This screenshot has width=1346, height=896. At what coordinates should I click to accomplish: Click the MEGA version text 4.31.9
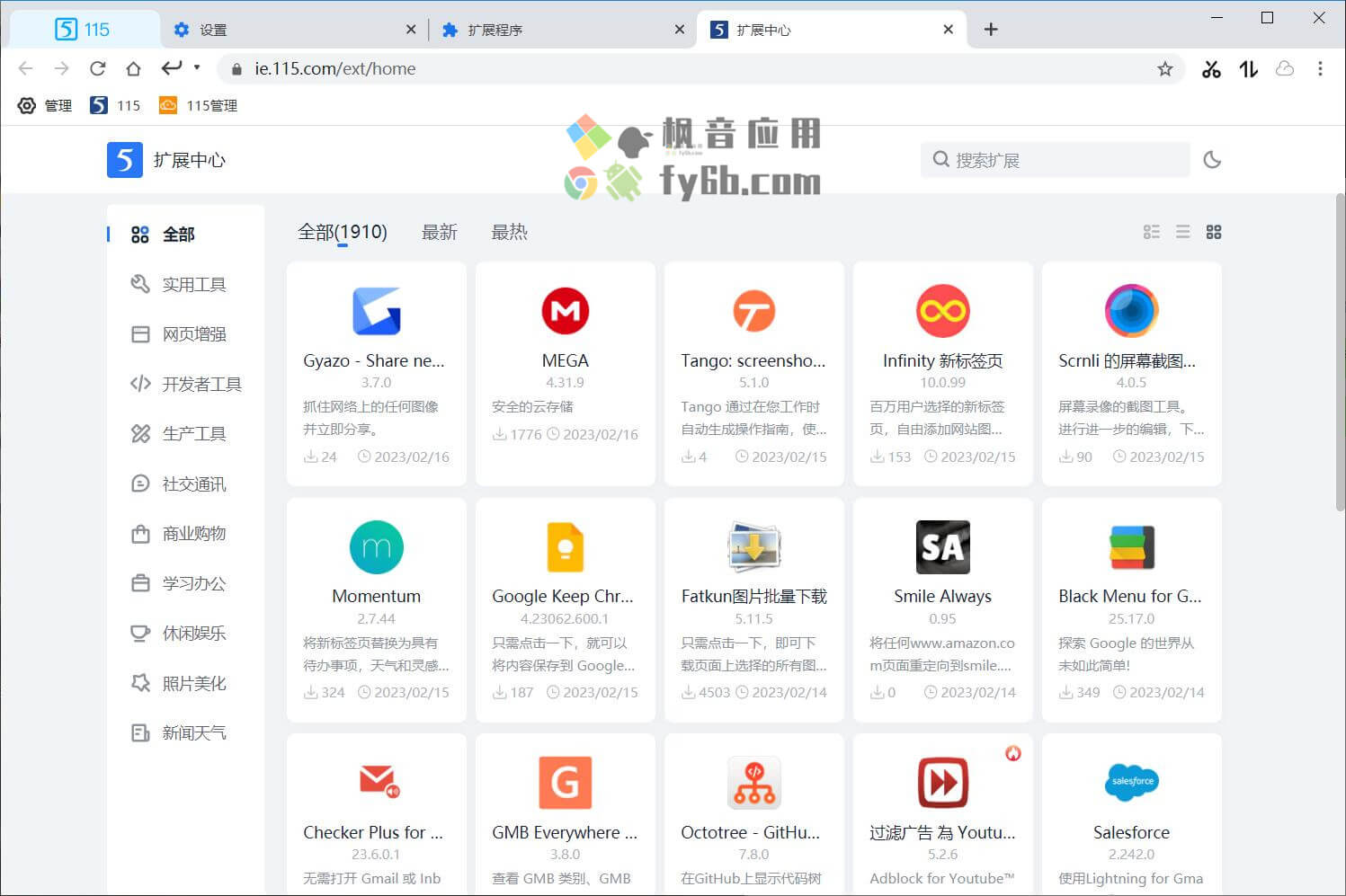(565, 382)
